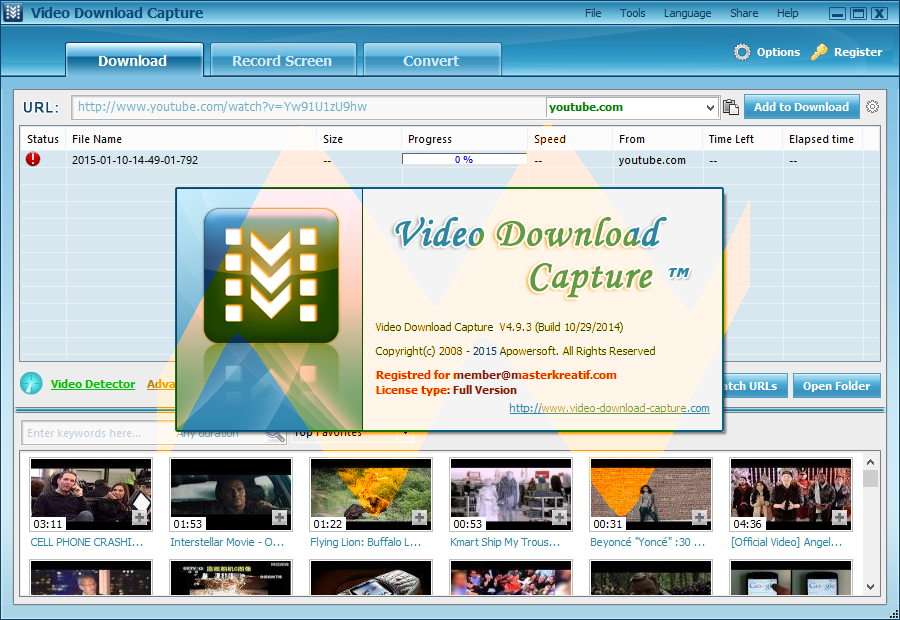Add Beyoncé Yoncé video with plus icon
Image resolution: width=900 pixels, height=620 pixels.
pos(700,518)
